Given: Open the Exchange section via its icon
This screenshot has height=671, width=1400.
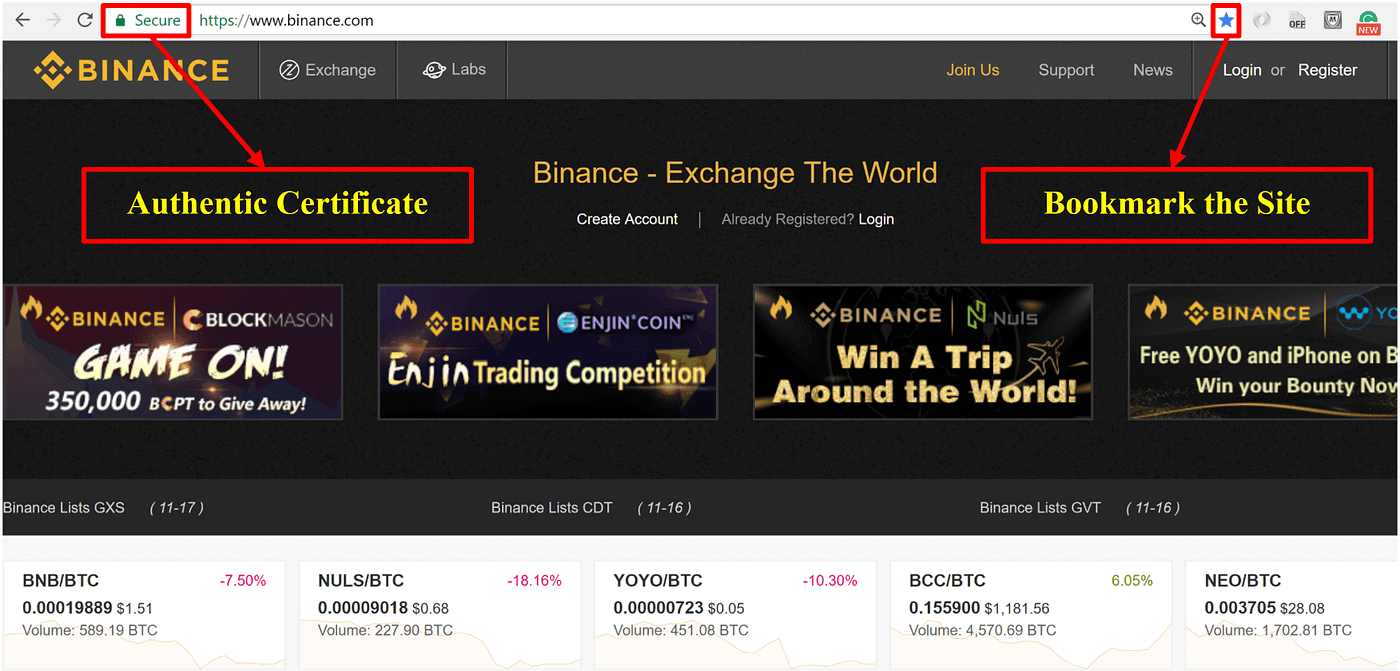Looking at the screenshot, I should (288, 70).
